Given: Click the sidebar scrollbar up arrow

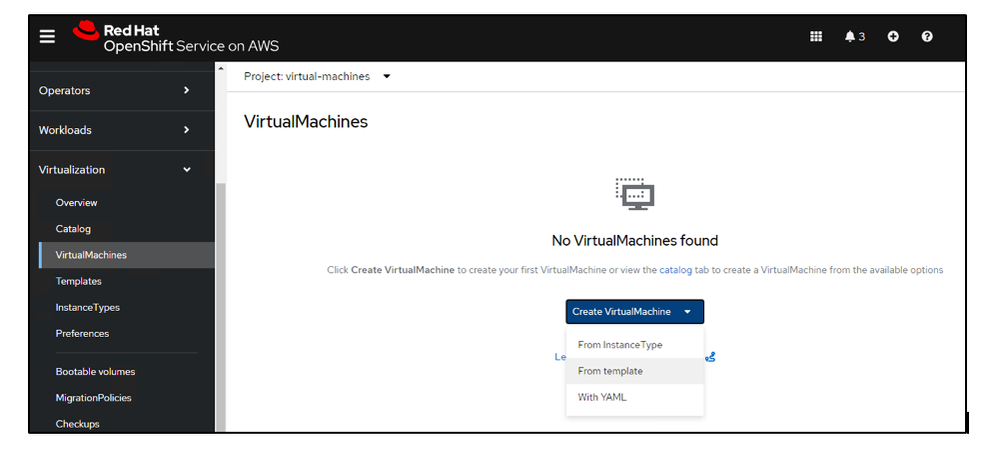Looking at the screenshot, I should (221, 68).
